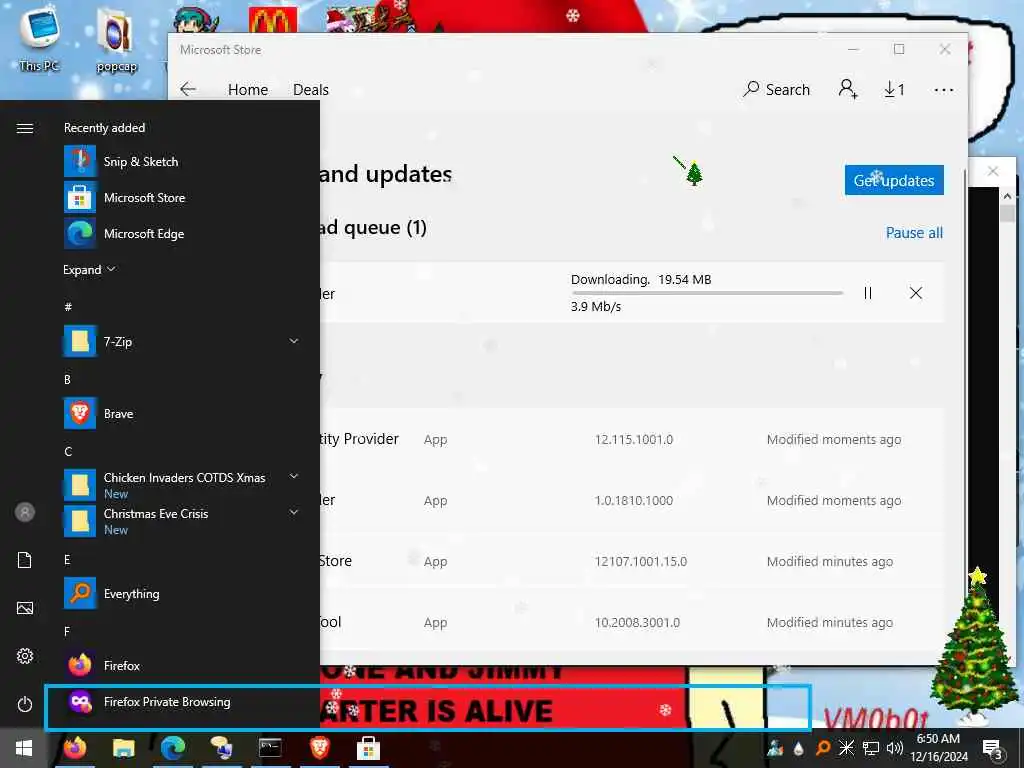
Task: Open Search in Microsoft Store
Action: click(776, 89)
